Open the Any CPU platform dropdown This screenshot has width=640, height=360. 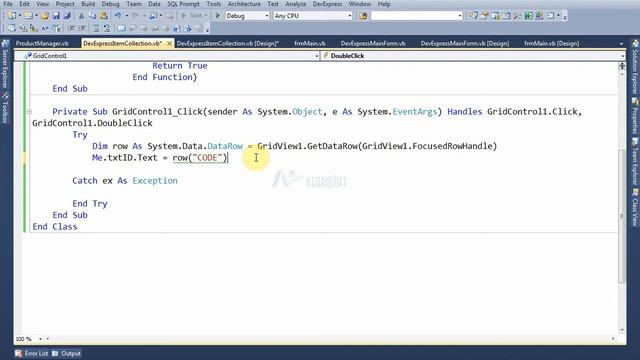pyautogui.click(x=350, y=16)
